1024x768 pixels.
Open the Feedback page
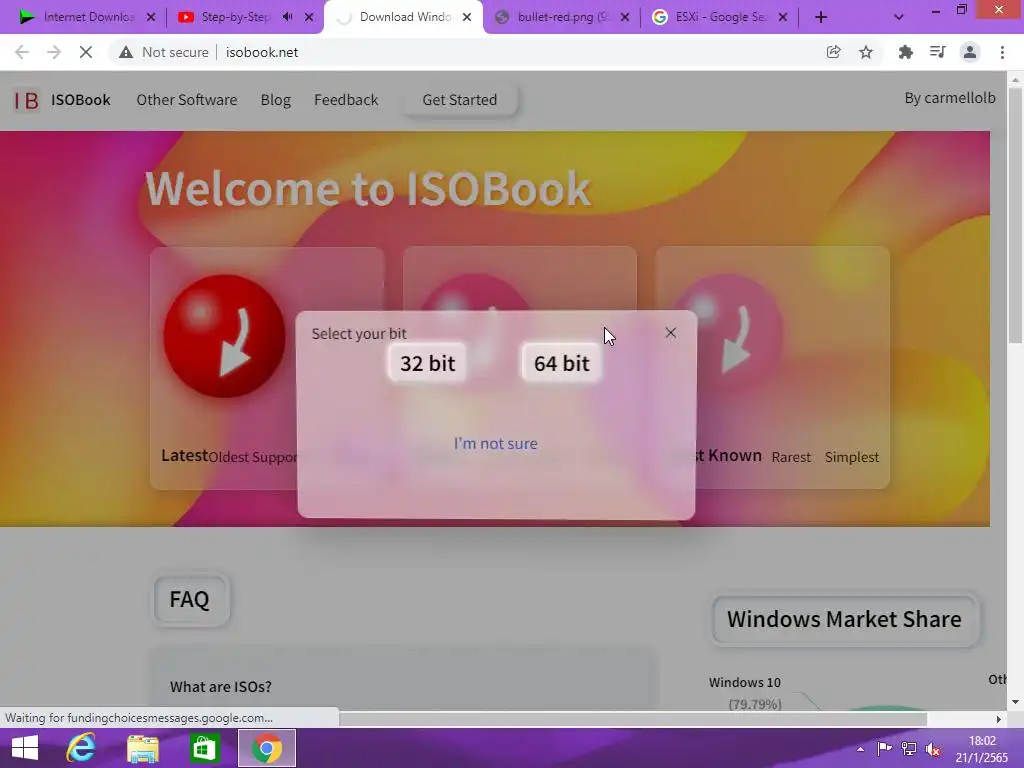pyautogui.click(x=346, y=100)
